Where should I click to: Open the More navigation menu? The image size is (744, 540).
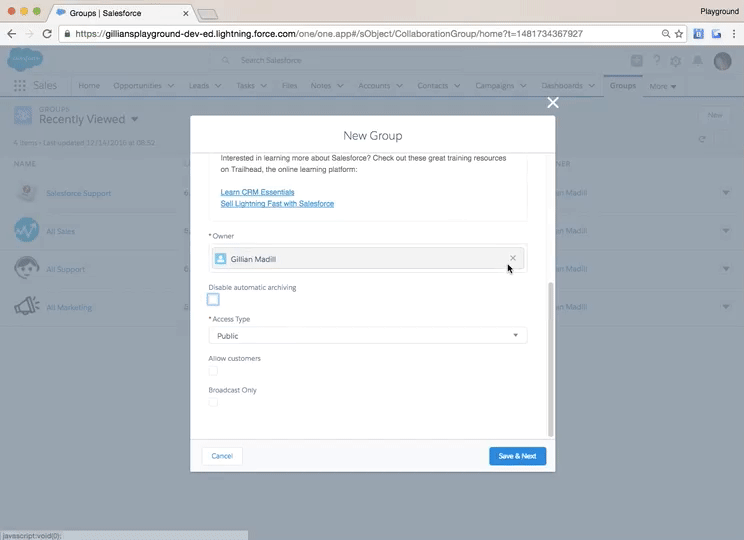(x=662, y=86)
